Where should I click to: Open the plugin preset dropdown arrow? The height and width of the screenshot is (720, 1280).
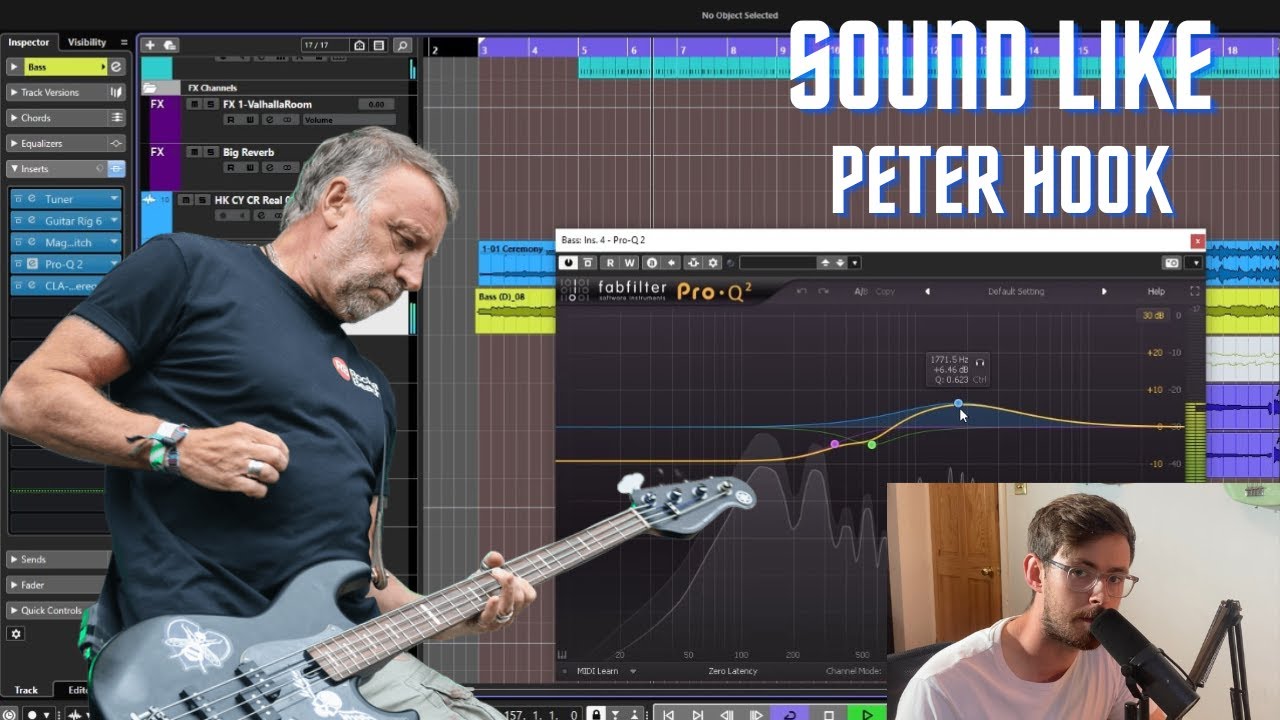(855, 263)
